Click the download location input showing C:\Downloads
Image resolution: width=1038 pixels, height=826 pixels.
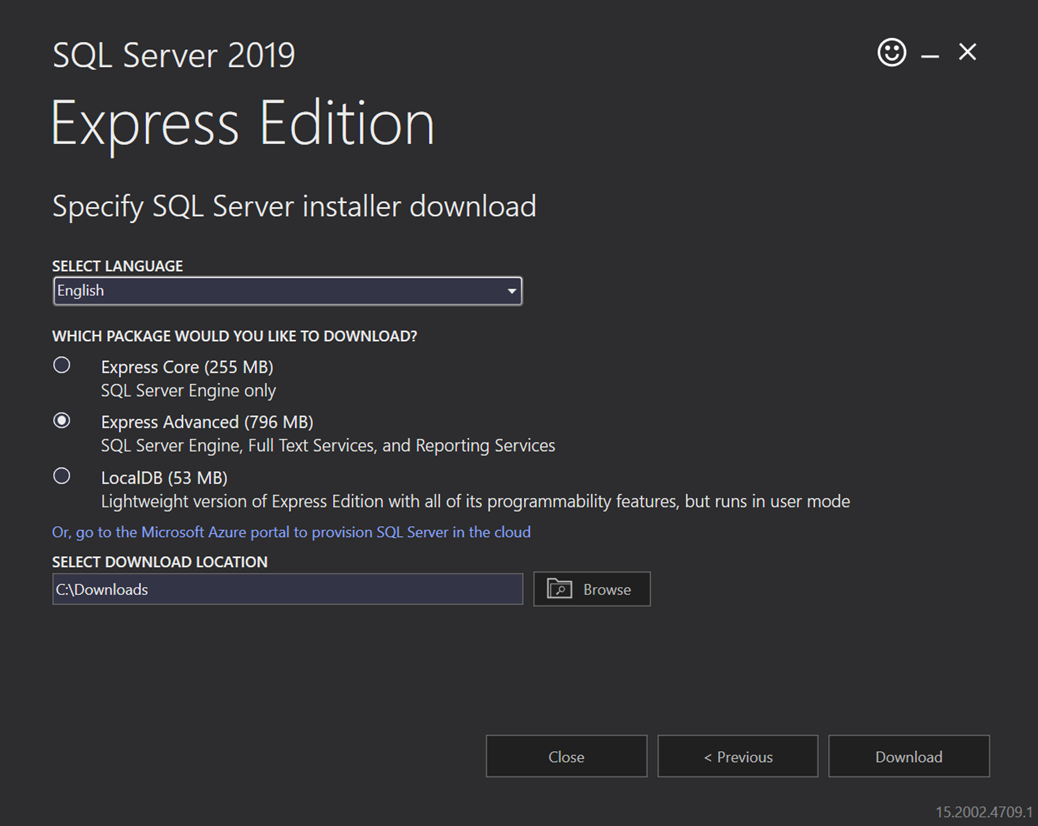coord(287,589)
